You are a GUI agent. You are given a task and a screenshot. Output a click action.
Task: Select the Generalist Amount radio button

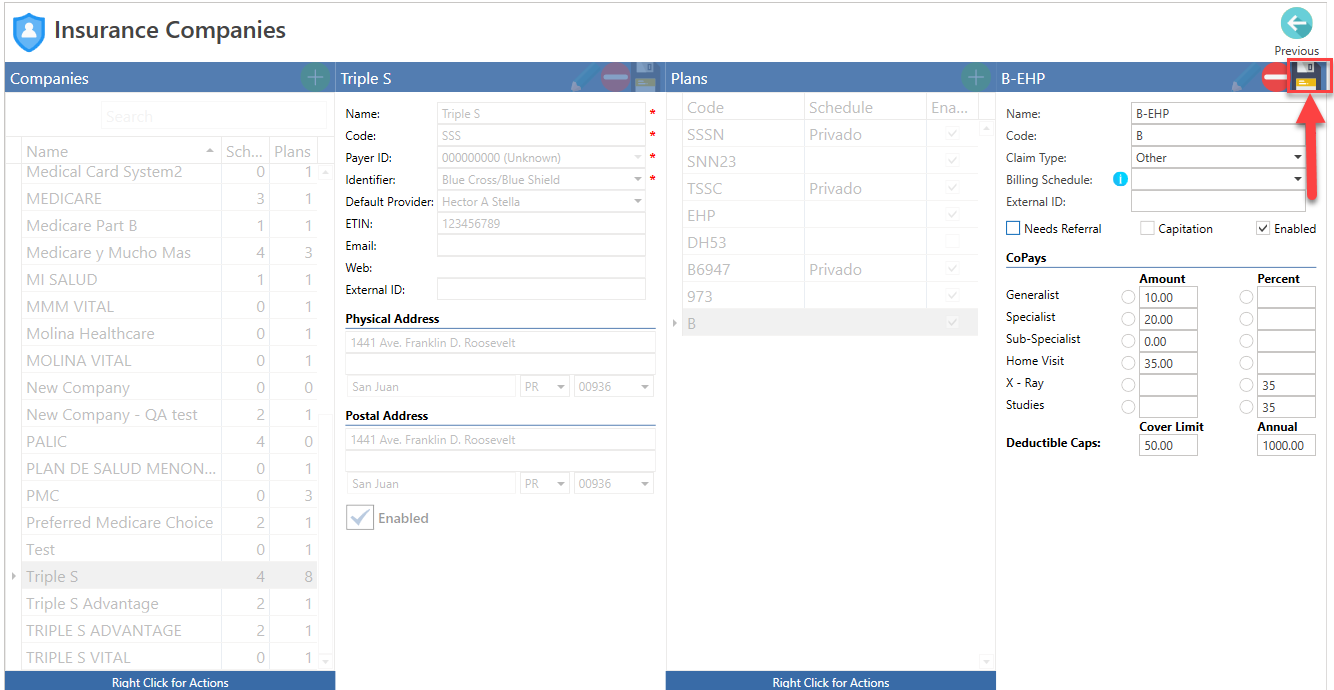[x=1128, y=297]
